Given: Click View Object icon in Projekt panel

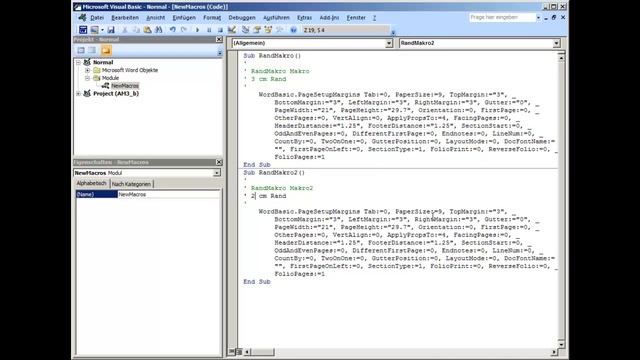Looking at the screenshot, I should (93, 50).
